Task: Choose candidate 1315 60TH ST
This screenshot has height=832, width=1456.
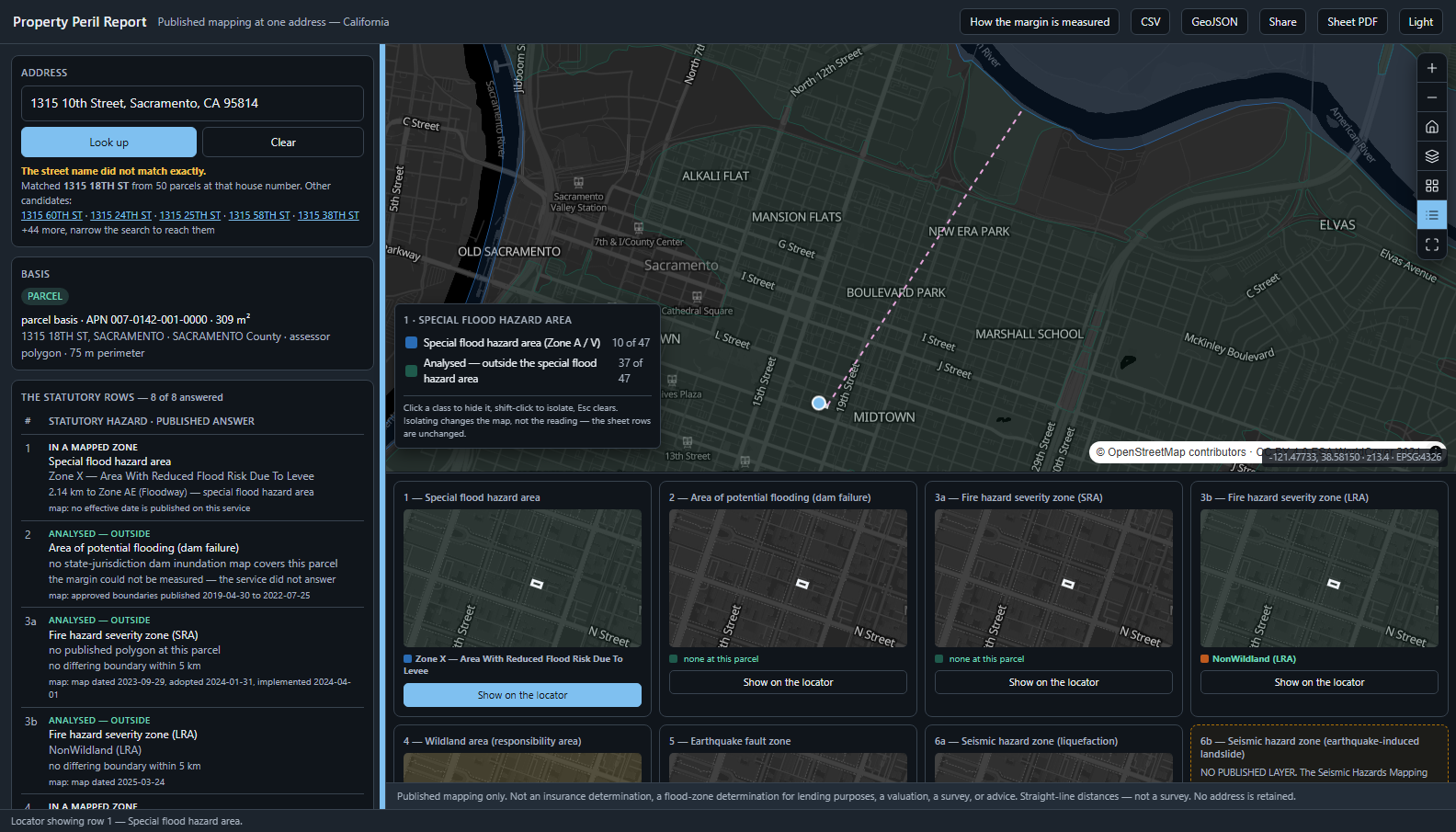Action: pos(51,215)
